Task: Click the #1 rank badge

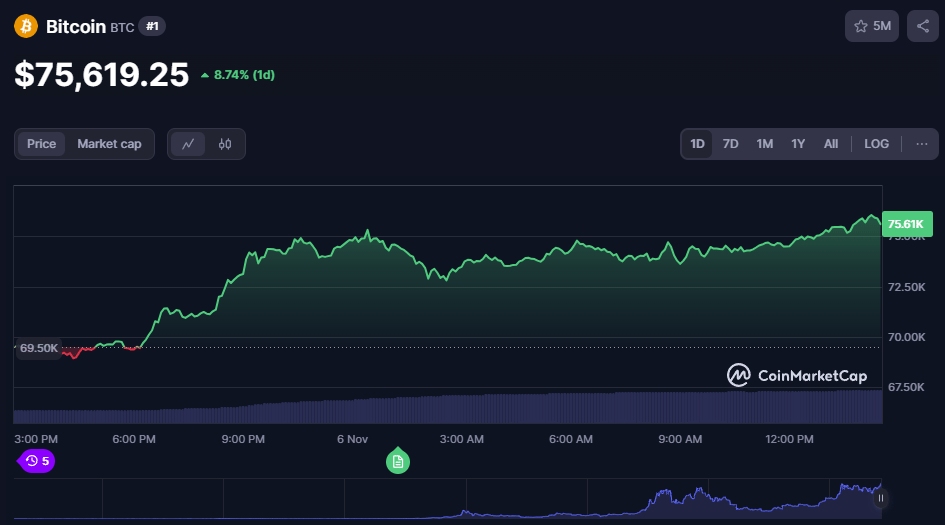Action: pyautogui.click(x=152, y=27)
